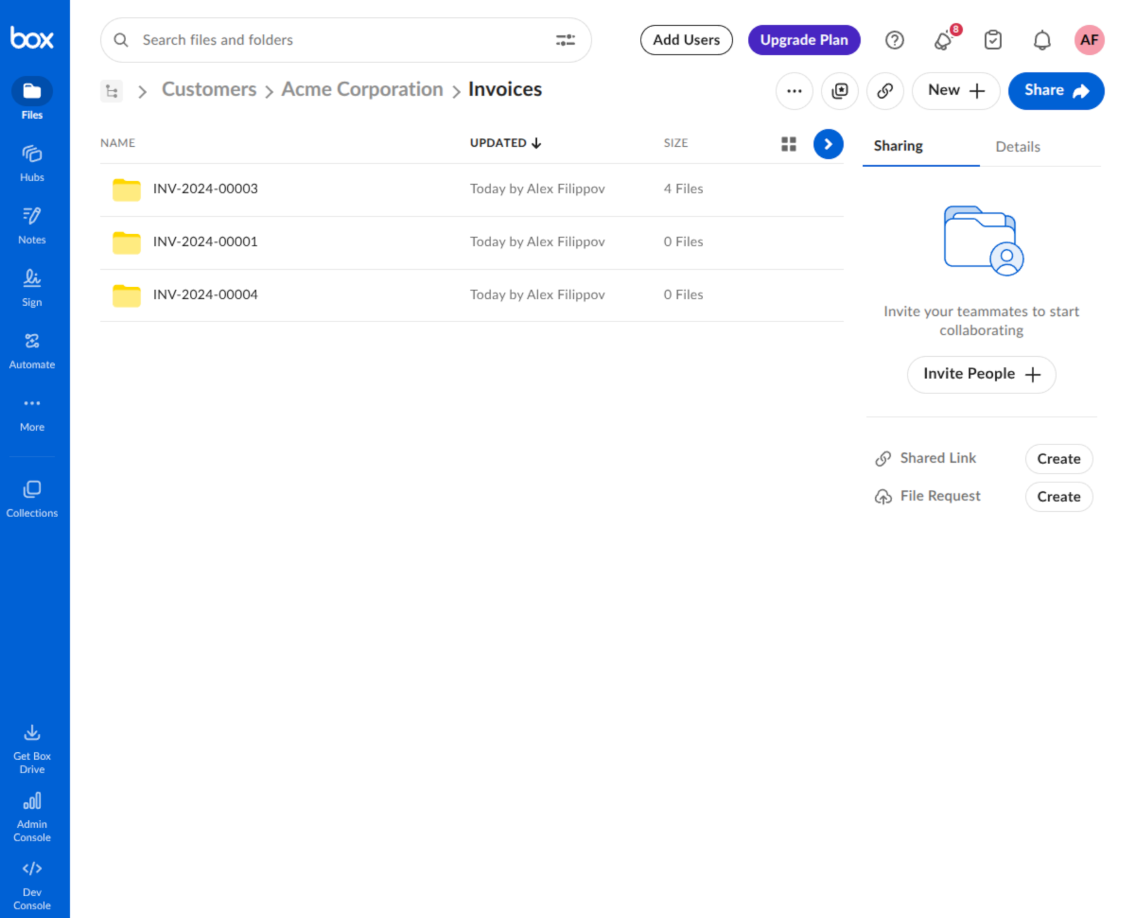Click the '4 Files' size cell
Screen dimensions: 1130x918
[683, 189]
